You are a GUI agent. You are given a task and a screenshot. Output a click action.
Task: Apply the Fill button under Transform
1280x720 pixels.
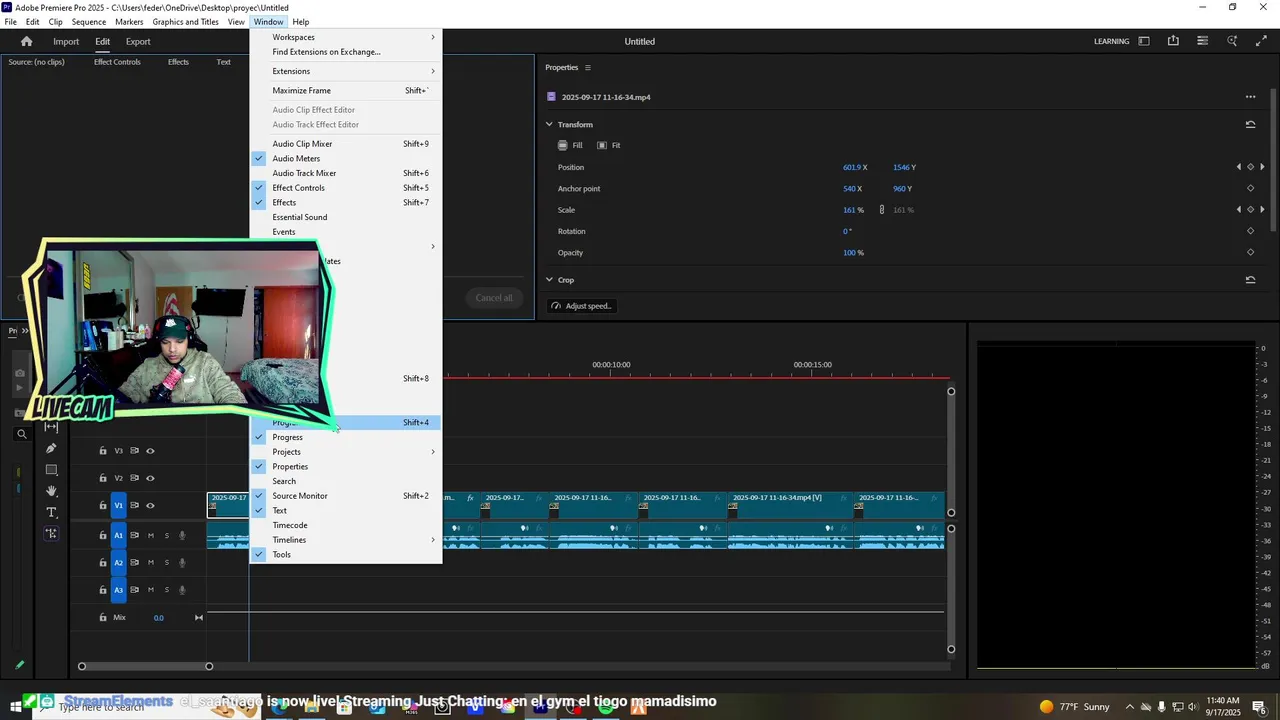(x=570, y=145)
